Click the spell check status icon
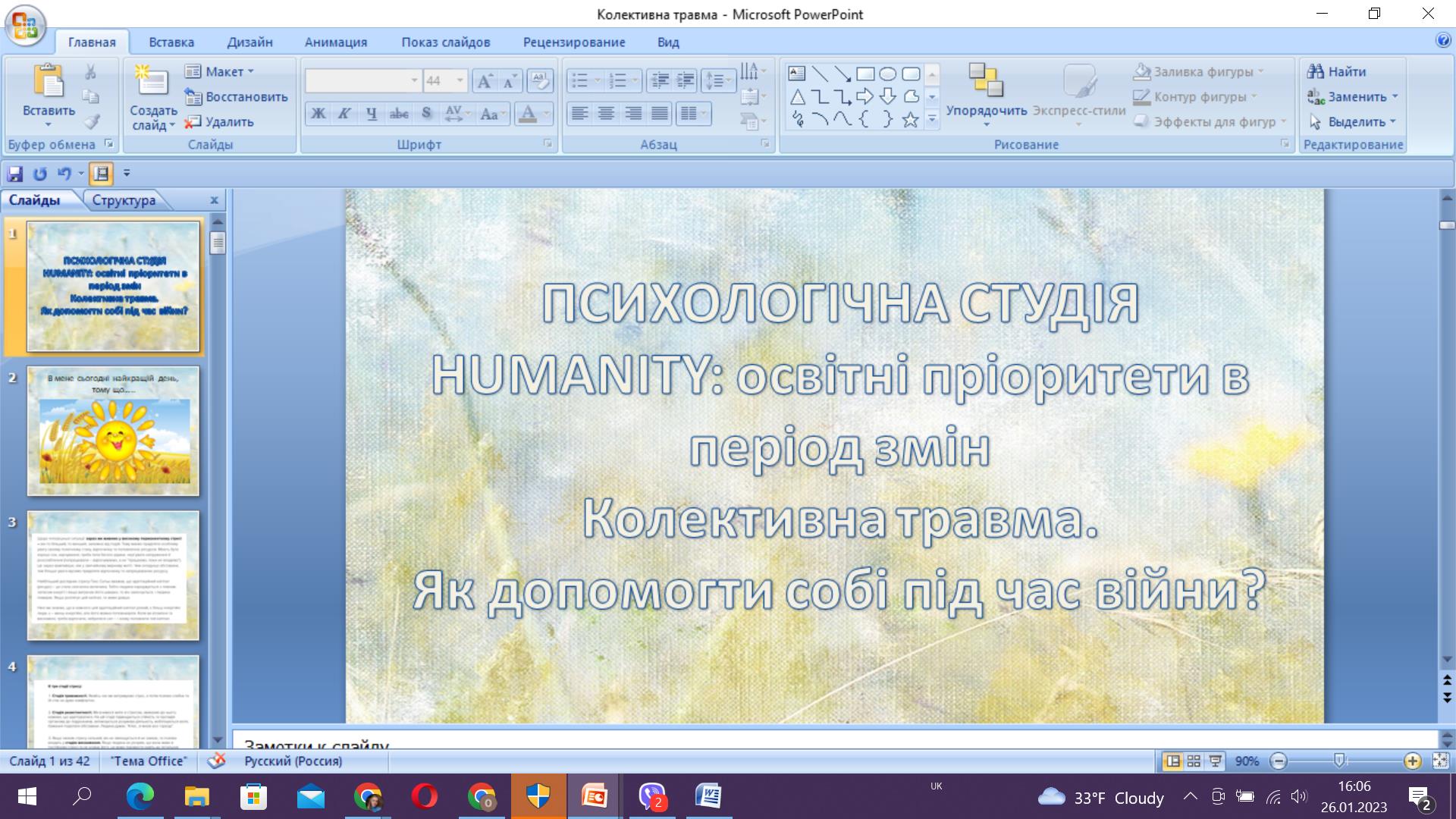Viewport: 1456px width, 819px height. tap(217, 761)
